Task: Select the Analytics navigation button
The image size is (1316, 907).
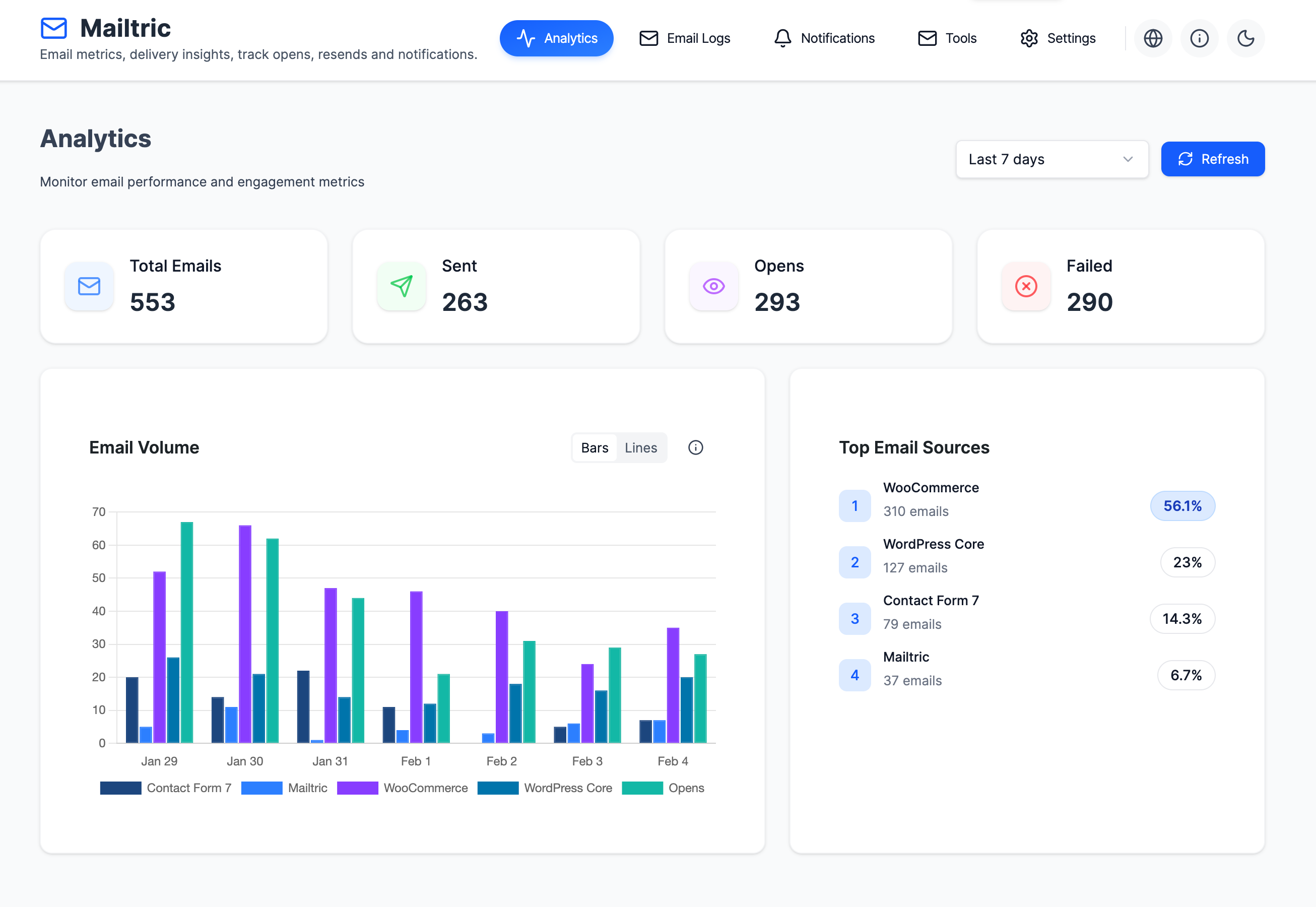Action: tap(556, 38)
